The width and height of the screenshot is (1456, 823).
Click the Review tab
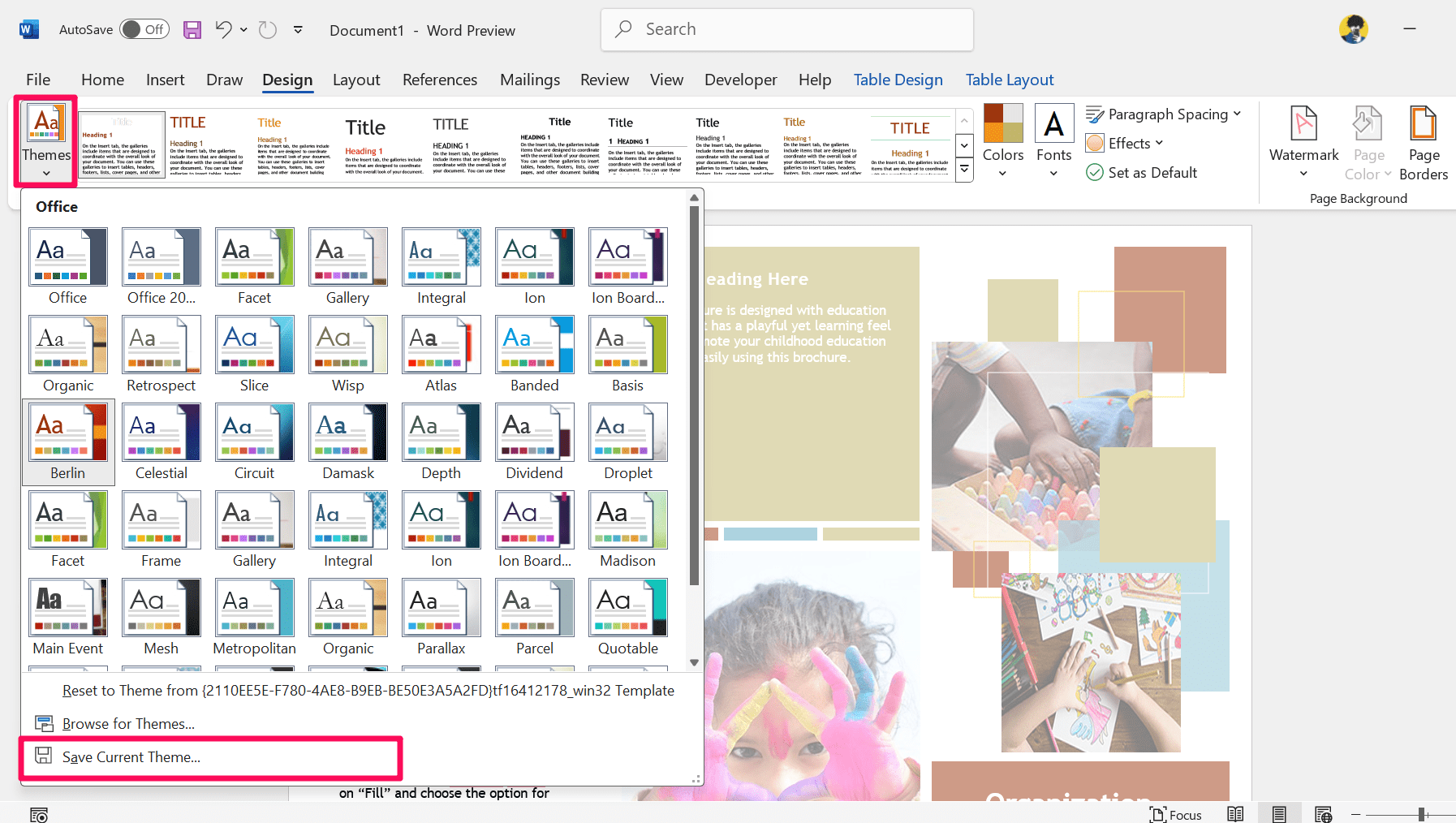(x=605, y=80)
